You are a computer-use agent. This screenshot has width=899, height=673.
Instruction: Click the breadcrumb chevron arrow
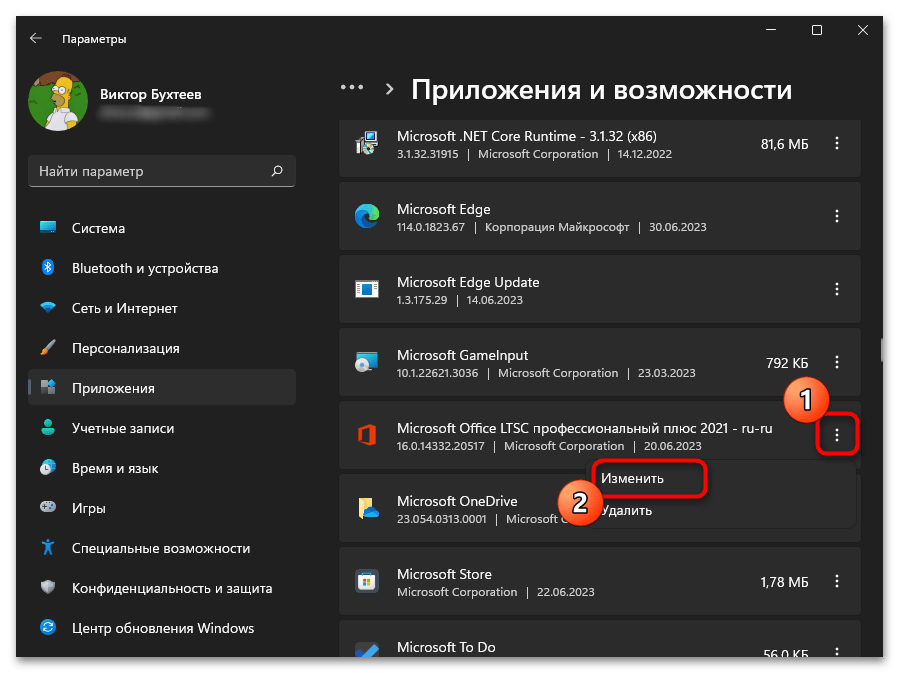390,89
